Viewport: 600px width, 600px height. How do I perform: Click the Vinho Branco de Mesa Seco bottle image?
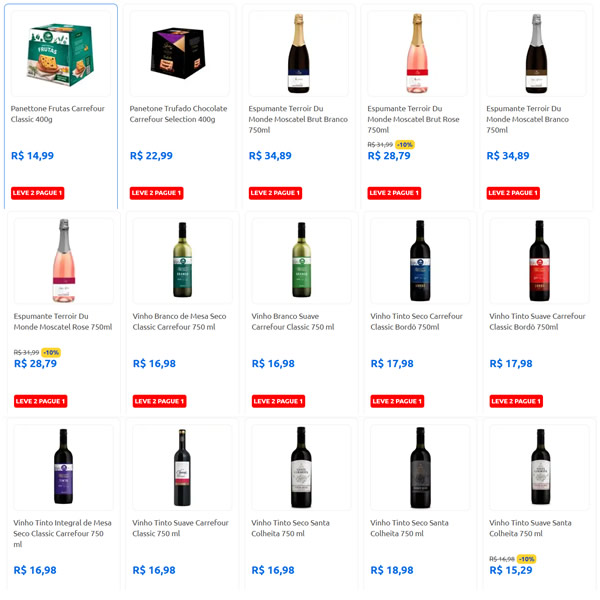182,260
